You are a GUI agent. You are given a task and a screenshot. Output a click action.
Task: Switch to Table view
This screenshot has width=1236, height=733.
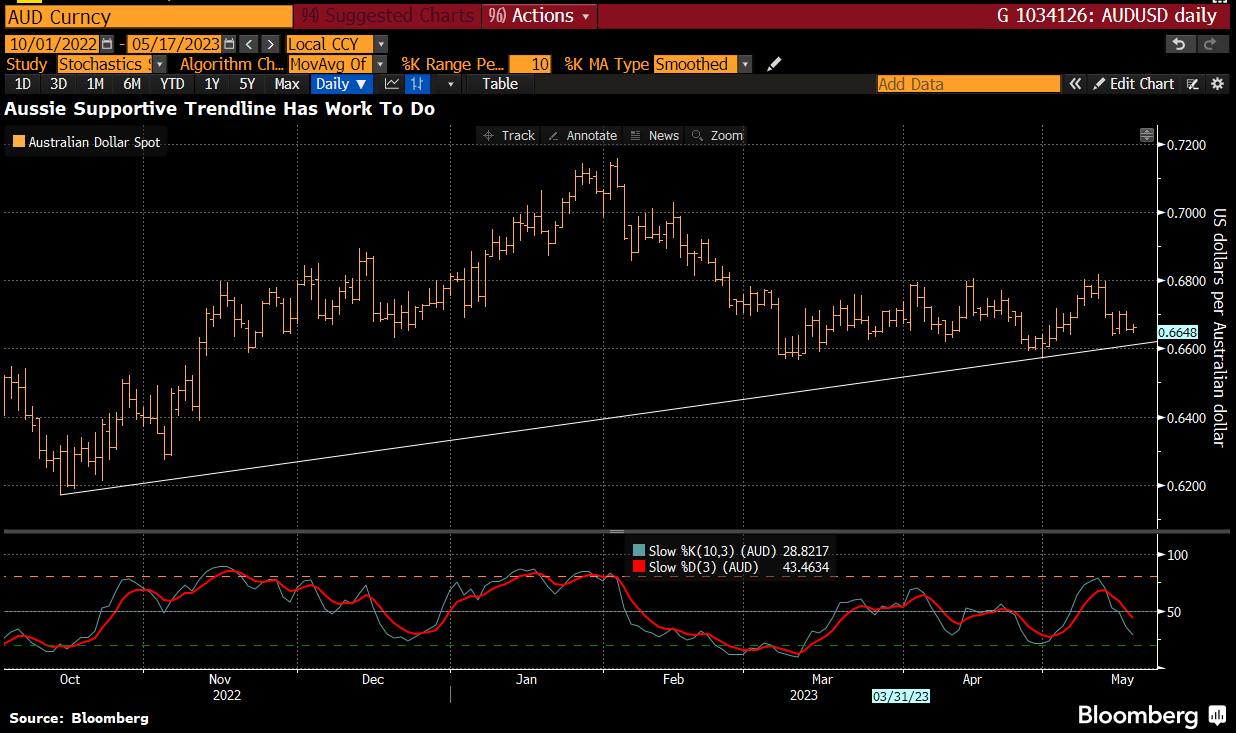coord(500,84)
